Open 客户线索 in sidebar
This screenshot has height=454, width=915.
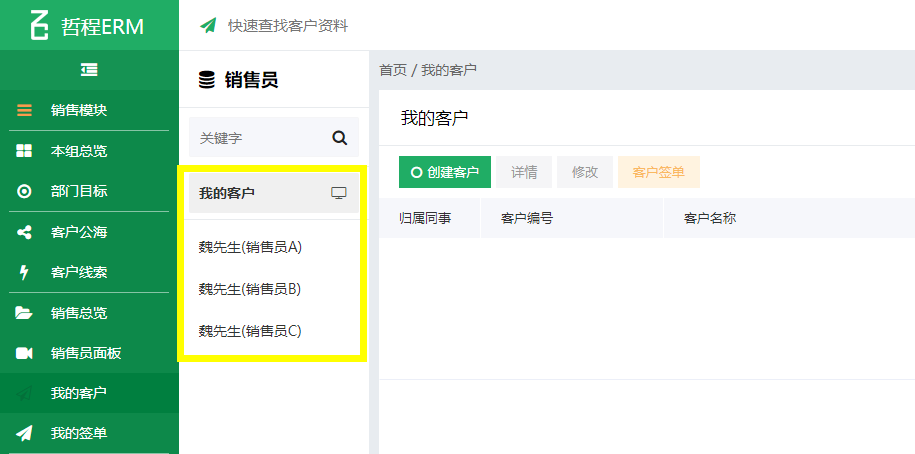point(89,273)
